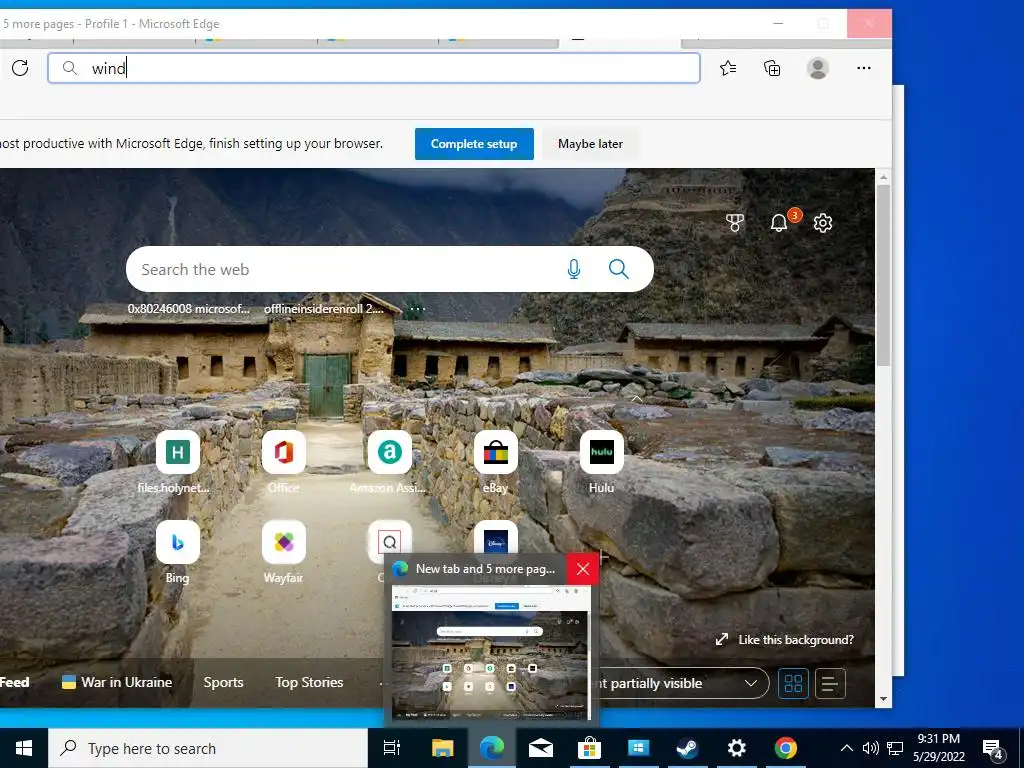Open the Wayfair quick link tile
1024x768 pixels.
(283, 542)
